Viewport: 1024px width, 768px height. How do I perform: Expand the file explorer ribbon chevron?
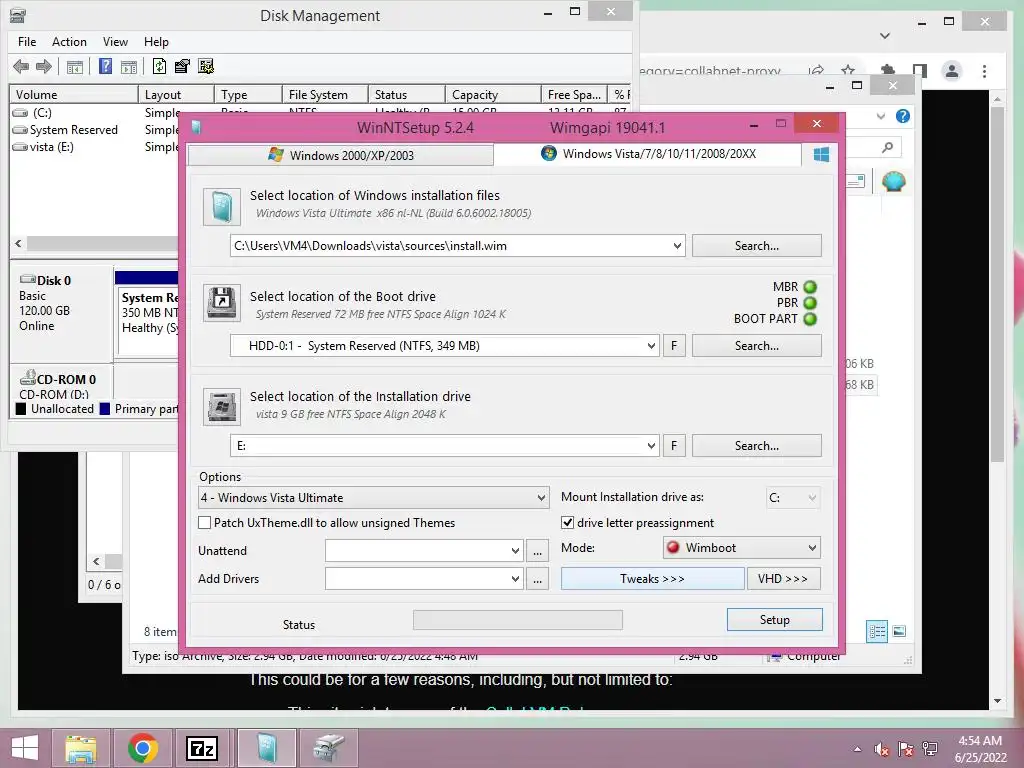tap(880, 116)
